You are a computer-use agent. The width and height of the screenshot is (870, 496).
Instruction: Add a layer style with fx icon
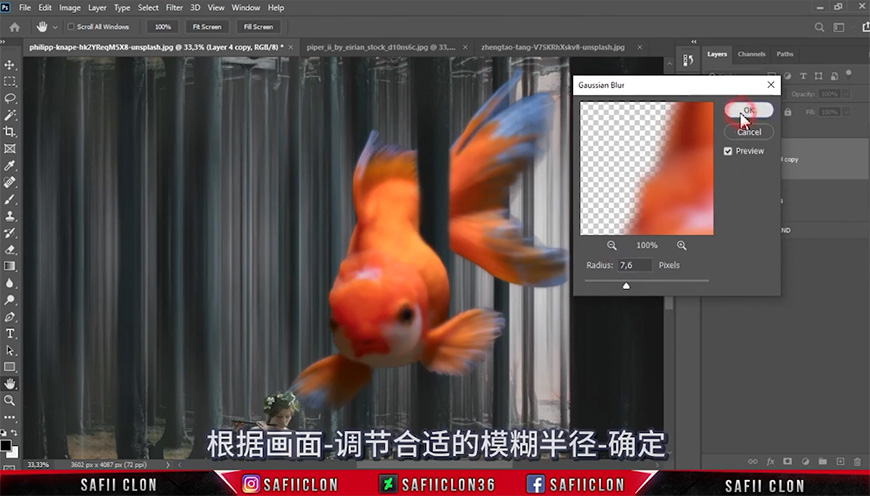click(x=770, y=461)
